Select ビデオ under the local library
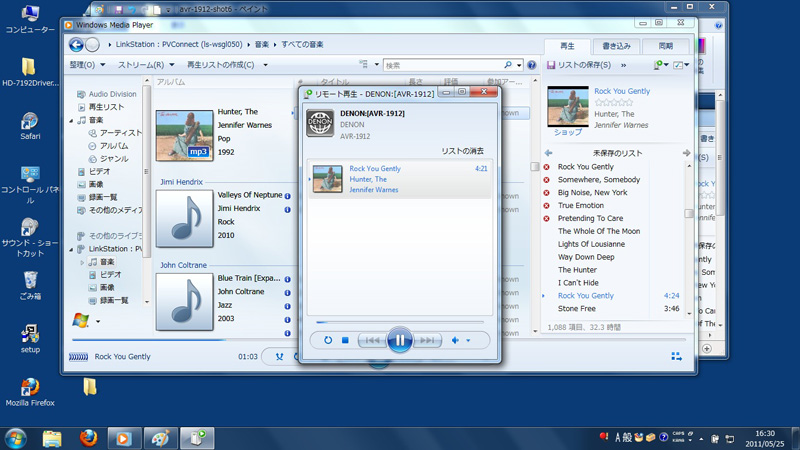 99,171
